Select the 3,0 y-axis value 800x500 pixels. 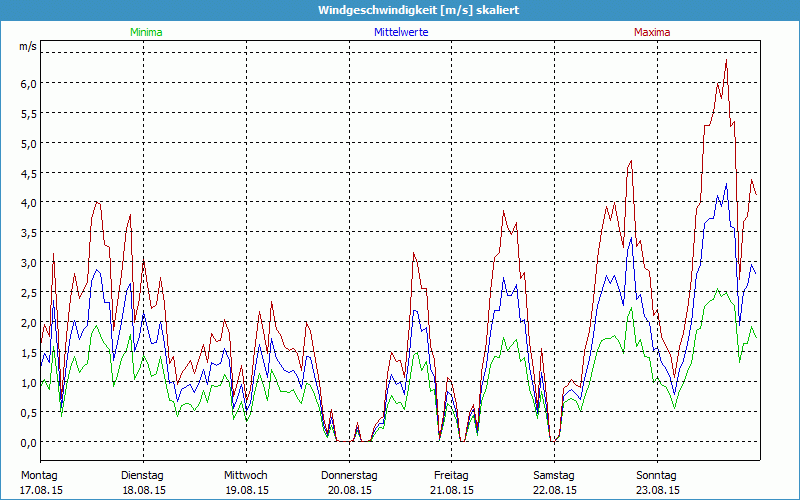tap(28, 263)
